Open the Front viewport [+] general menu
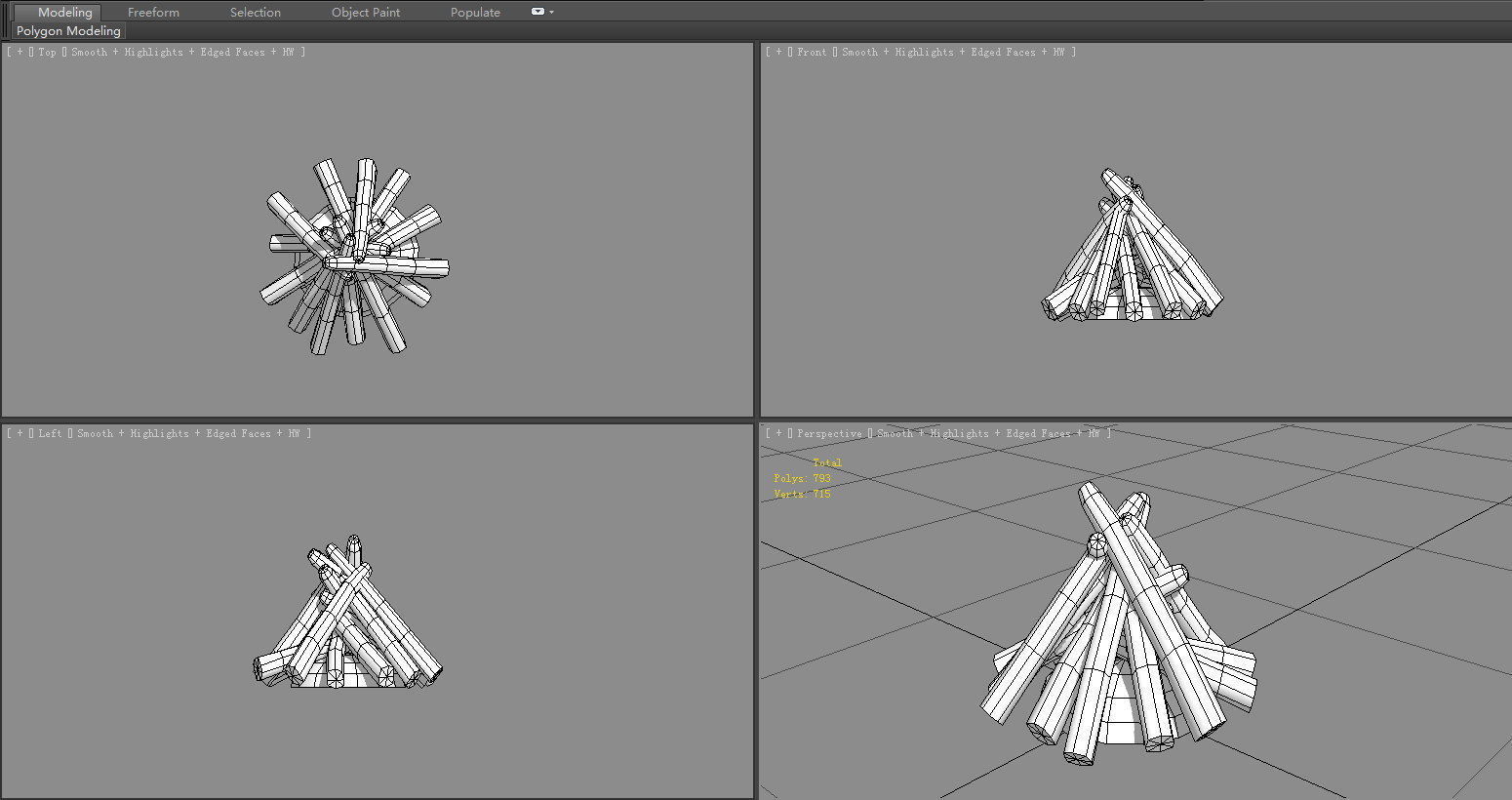The width and height of the screenshot is (1512, 800). tap(779, 52)
